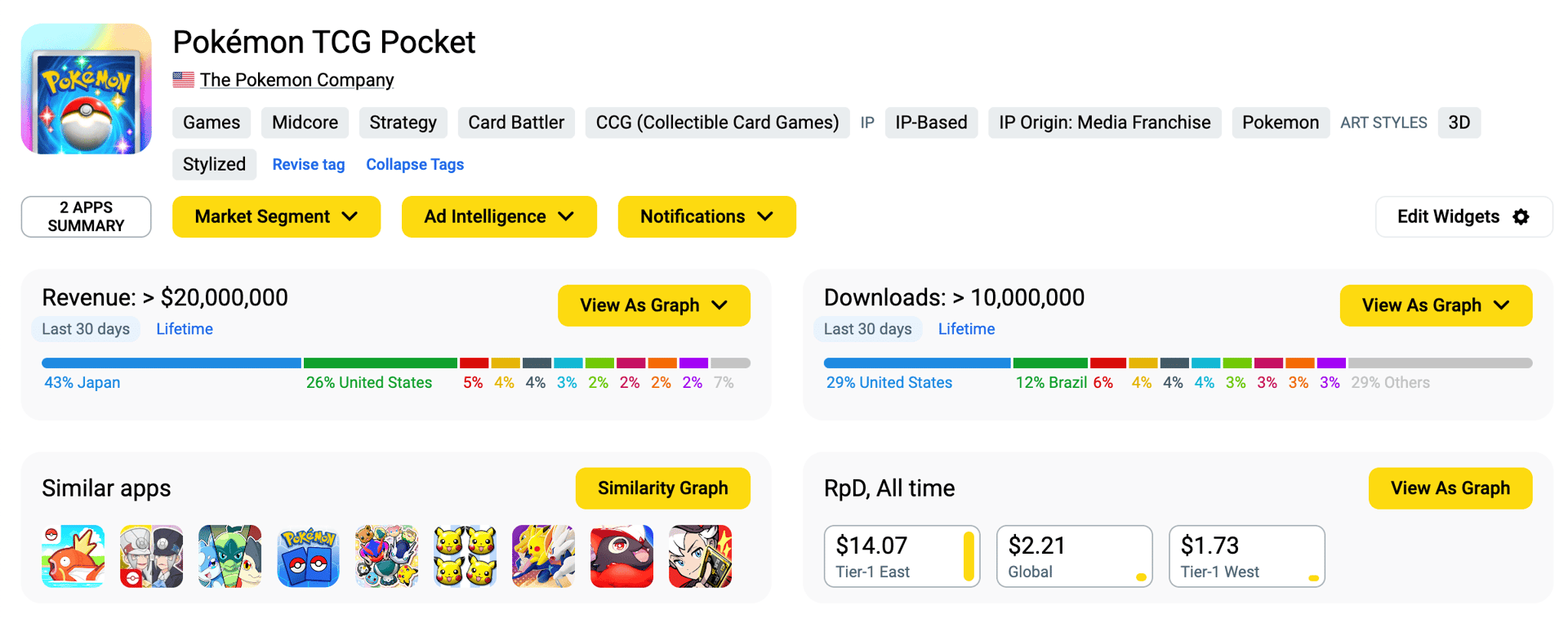Click '29% United States' downloads label
Viewport: 1568px width, 619px height.
point(889,382)
